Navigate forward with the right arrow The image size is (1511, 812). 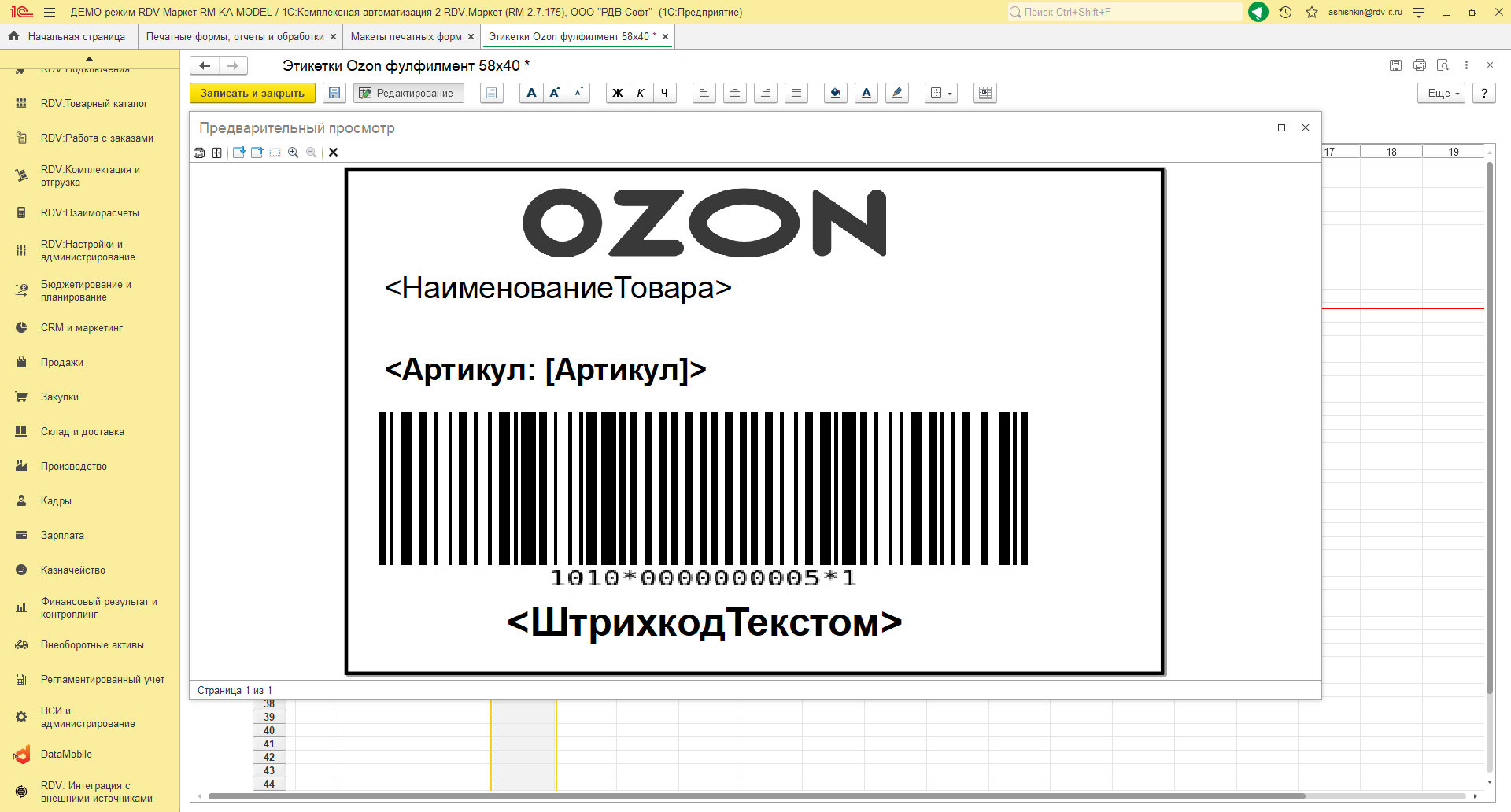point(233,65)
